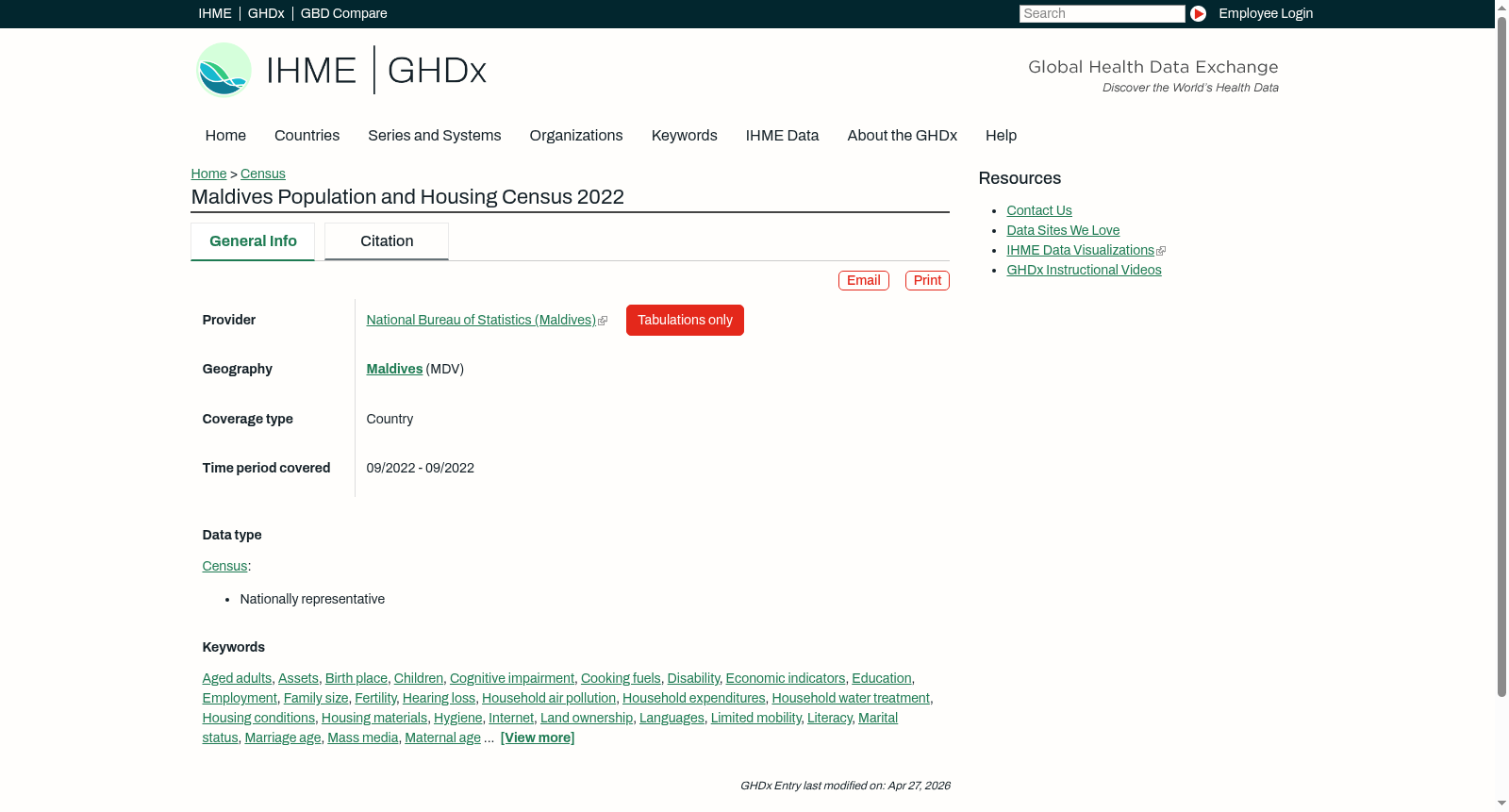
Task: Open the Cognitive impairment keyword
Action: 512,679
